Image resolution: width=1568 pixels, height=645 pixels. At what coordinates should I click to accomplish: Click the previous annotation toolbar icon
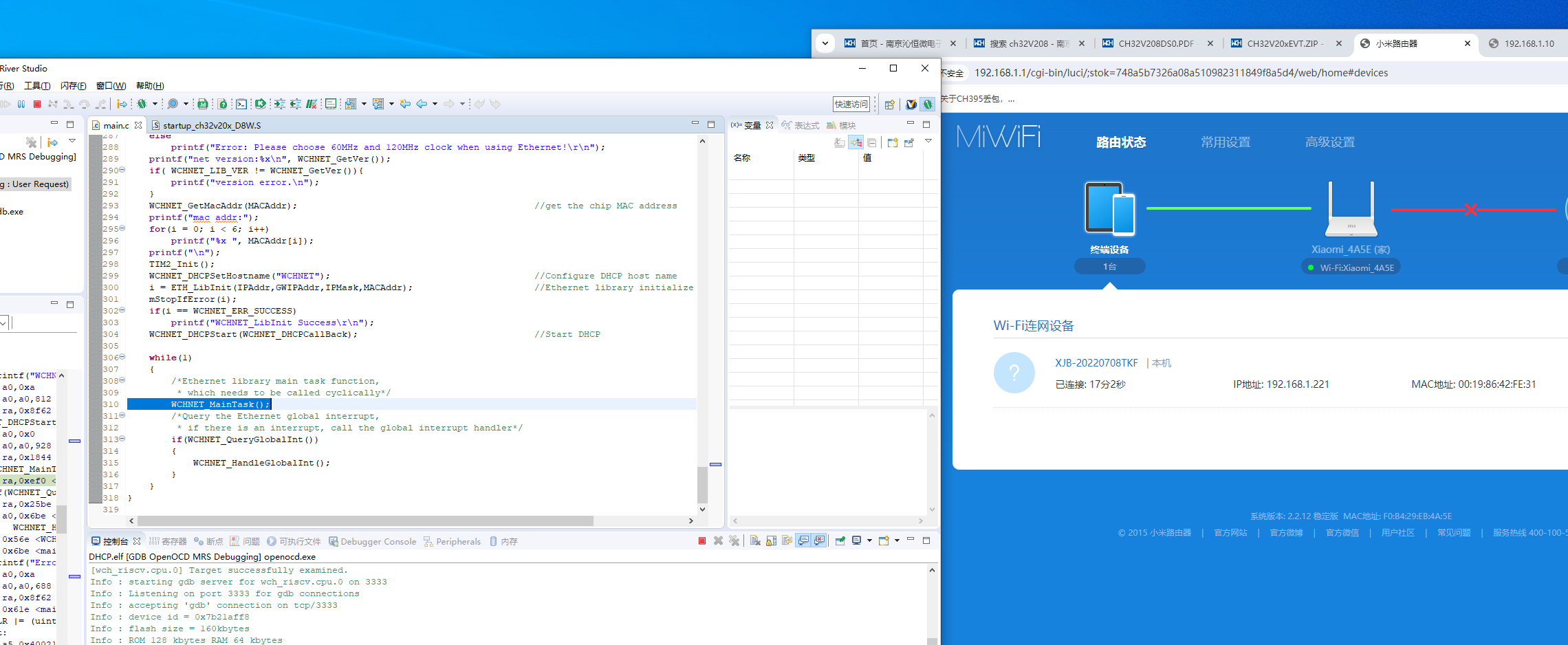coord(378,104)
